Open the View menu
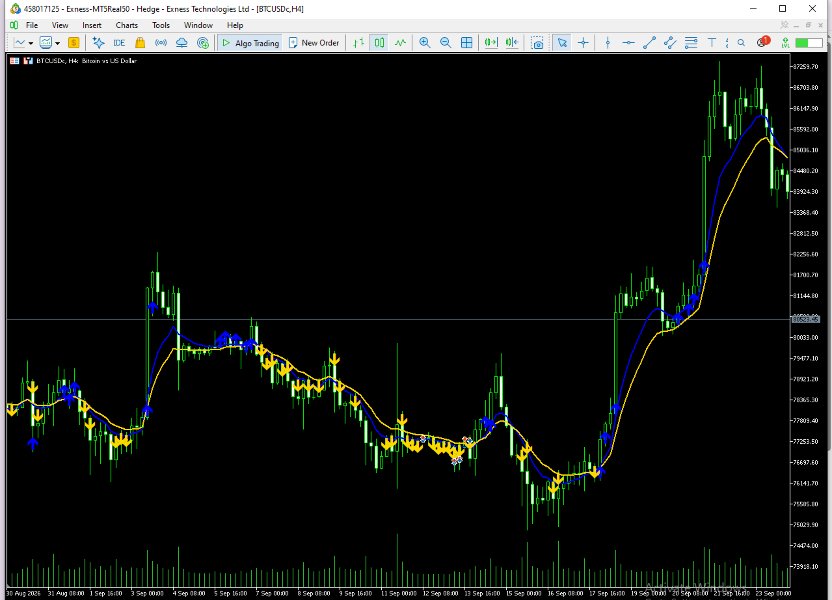Image resolution: width=832 pixels, height=600 pixels. click(60, 25)
